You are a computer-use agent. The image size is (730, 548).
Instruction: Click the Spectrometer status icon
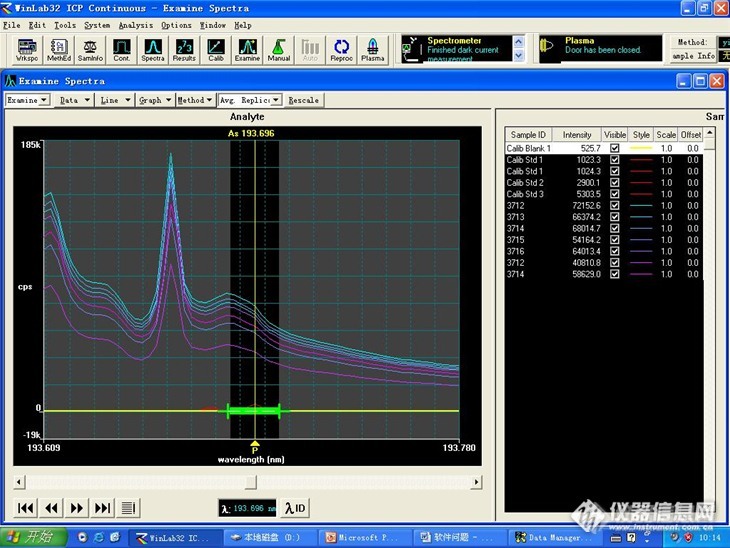click(410, 49)
